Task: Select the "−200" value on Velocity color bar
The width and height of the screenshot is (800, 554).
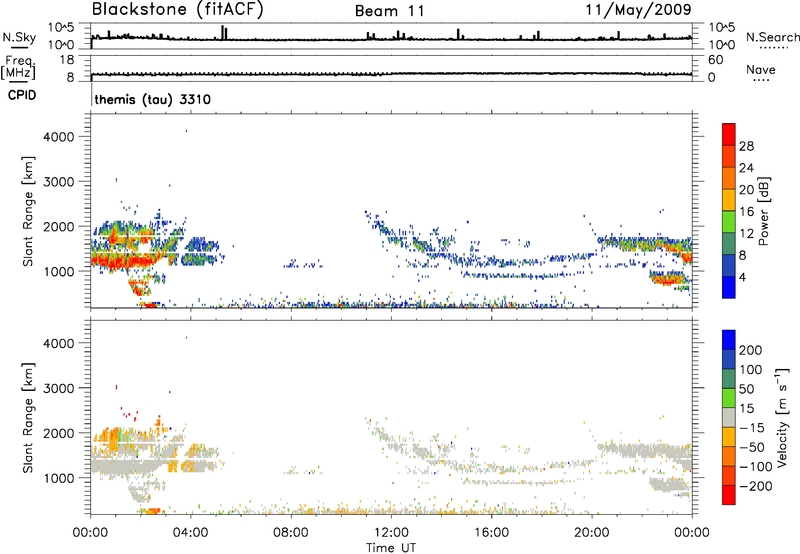Action: [756, 486]
